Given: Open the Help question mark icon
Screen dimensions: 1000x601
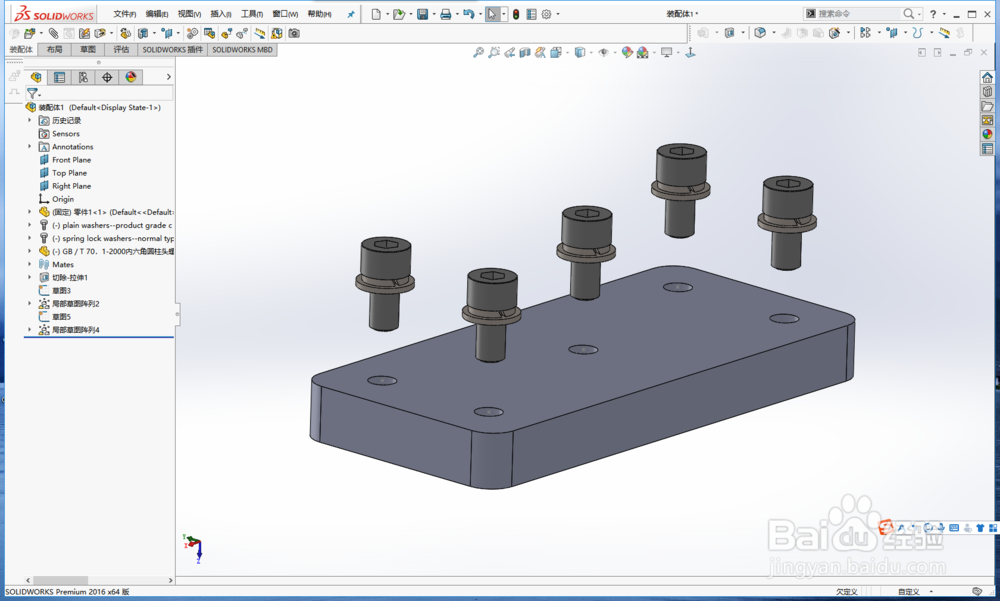Looking at the screenshot, I should 933,14.
